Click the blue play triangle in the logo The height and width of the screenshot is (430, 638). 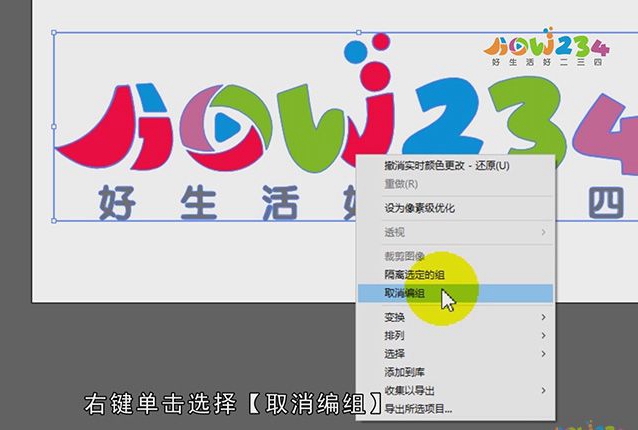pos(226,127)
